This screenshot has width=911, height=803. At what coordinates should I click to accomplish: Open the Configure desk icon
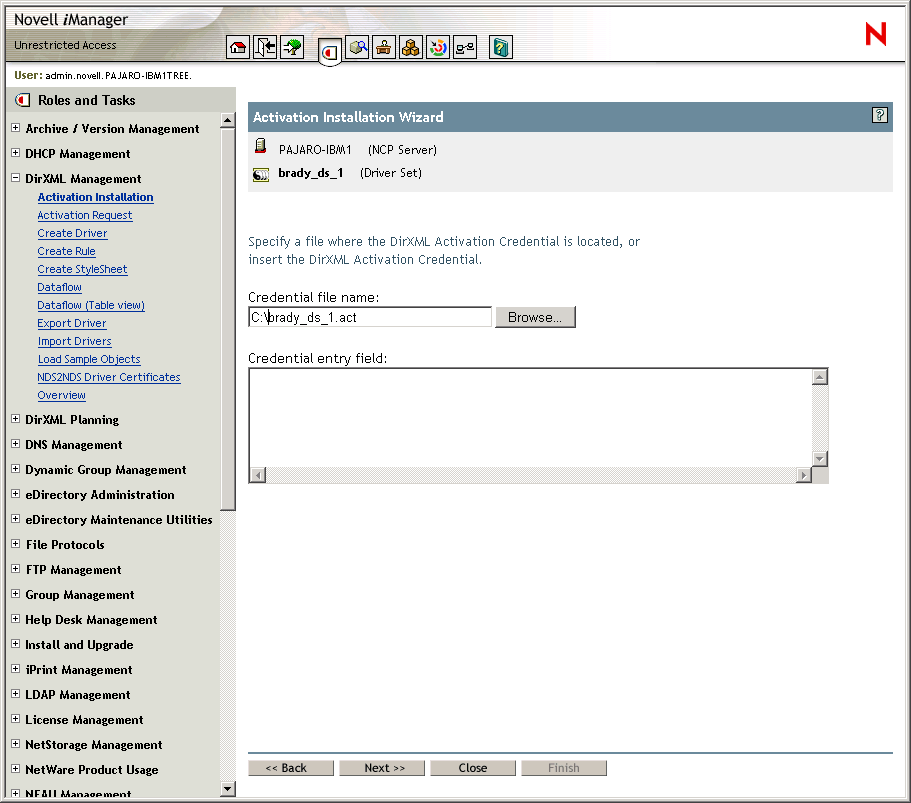coord(384,46)
